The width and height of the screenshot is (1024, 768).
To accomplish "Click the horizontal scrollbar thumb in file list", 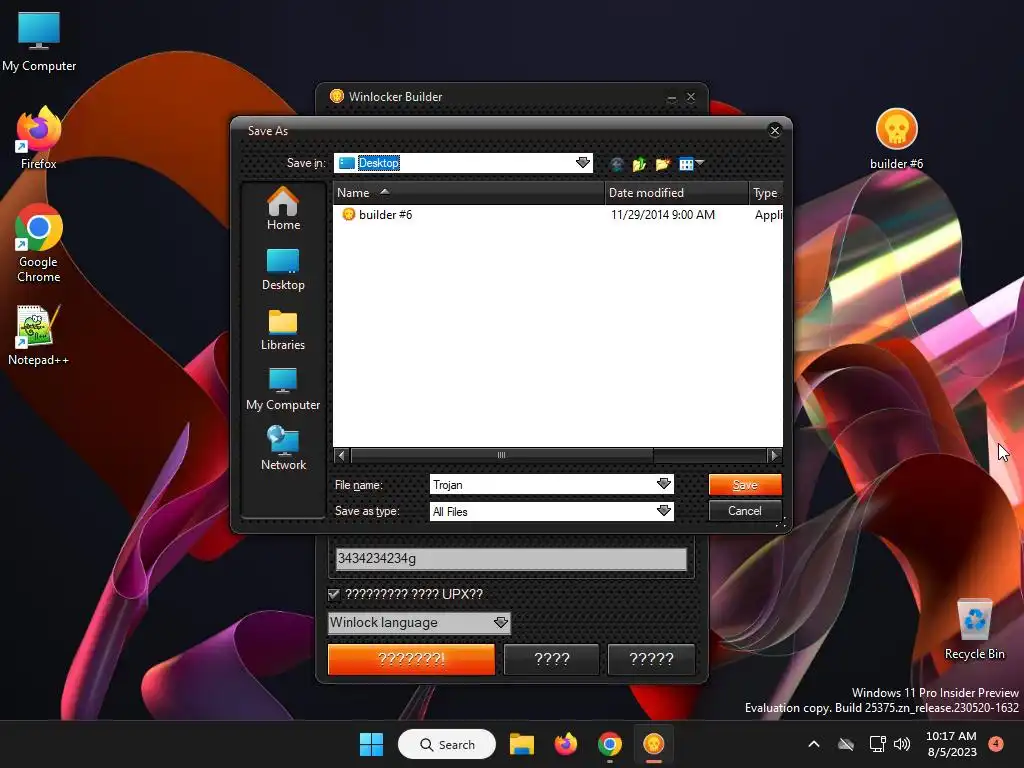I will pos(501,455).
